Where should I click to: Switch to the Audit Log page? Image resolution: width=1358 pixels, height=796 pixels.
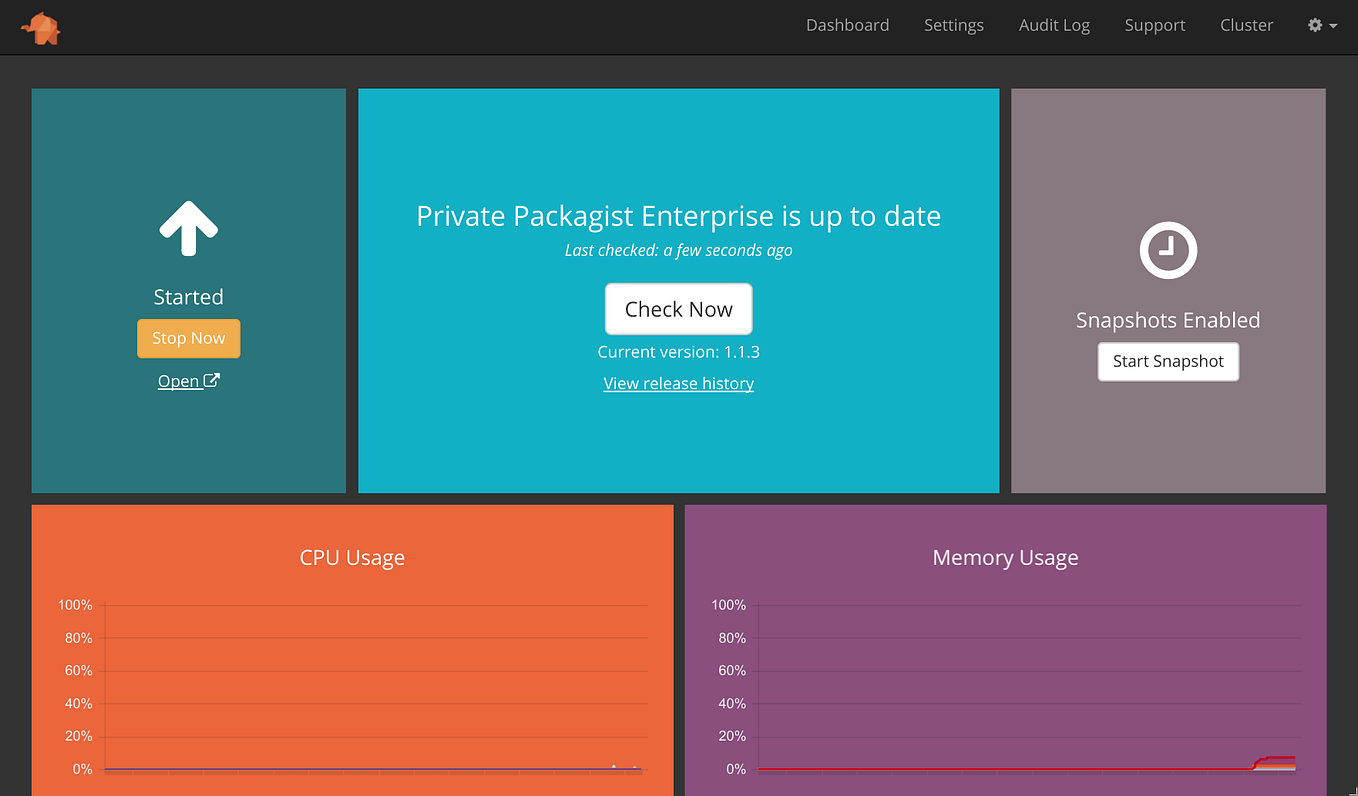click(x=1054, y=25)
